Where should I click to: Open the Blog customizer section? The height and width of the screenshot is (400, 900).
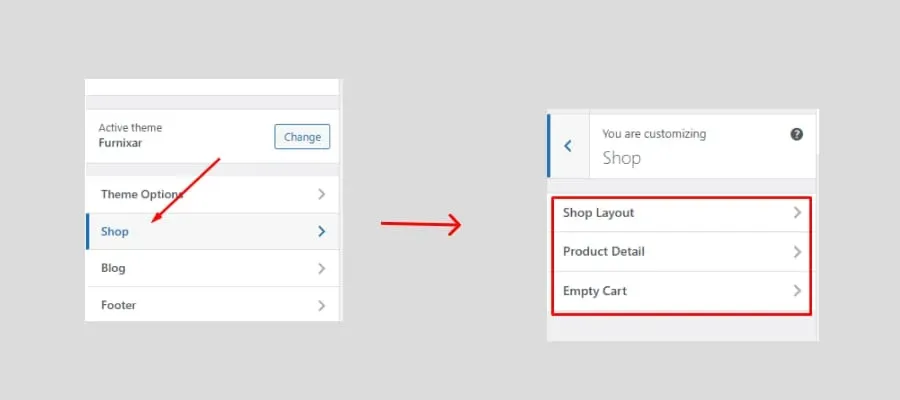click(212, 269)
